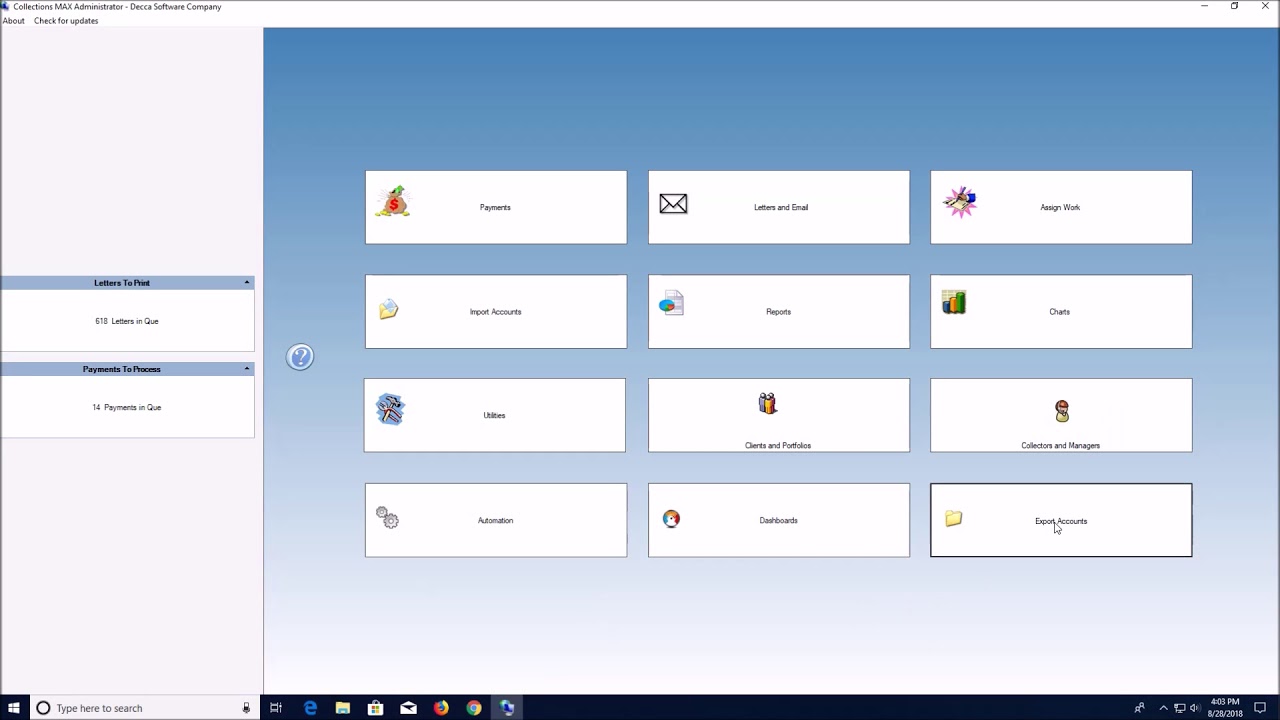Open the Mail app from the taskbar
This screenshot has width=1280, height=720.
point(408,708)
